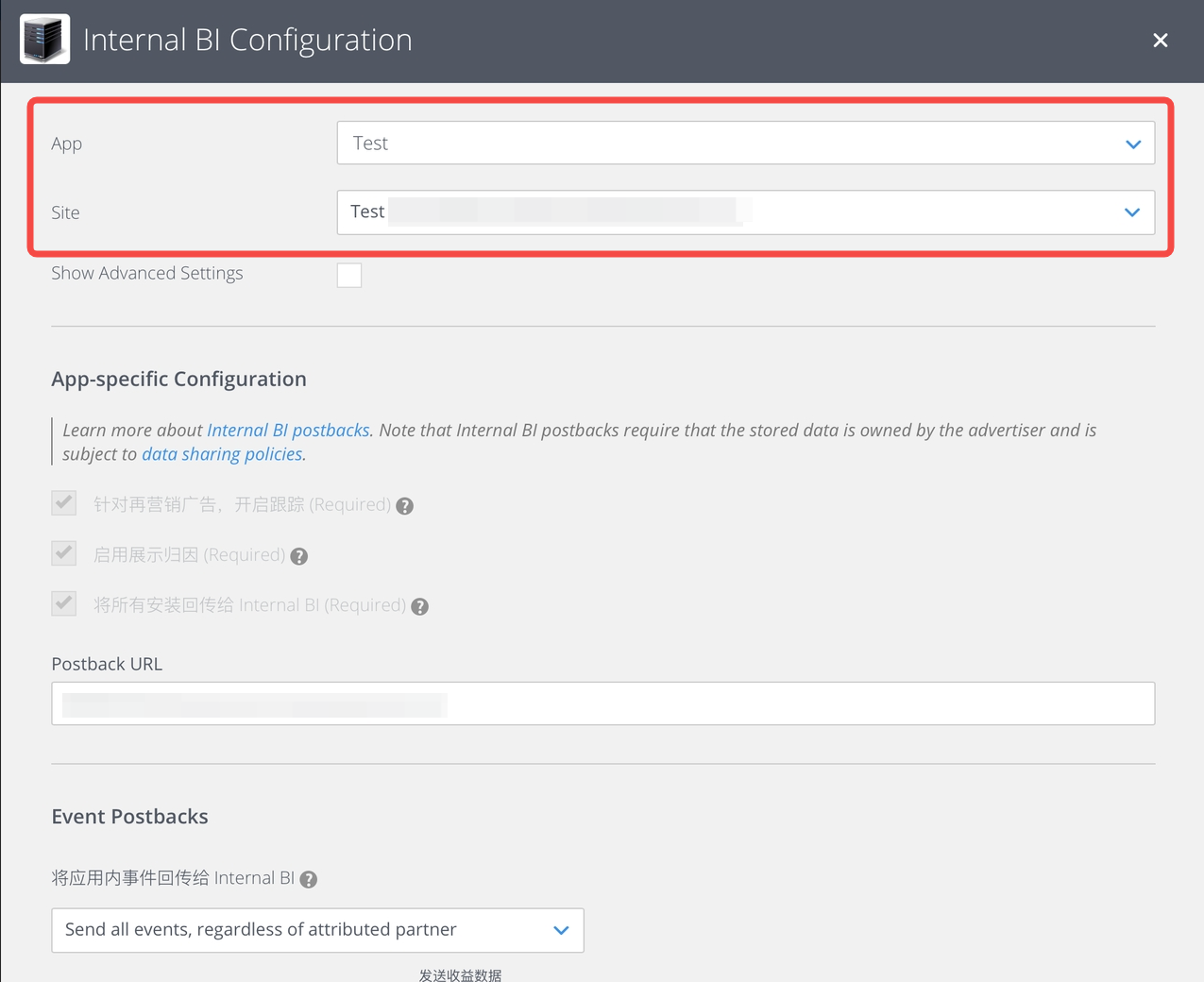This screenshot has width=1204, height=982.
Task: Open the Internal BI postbacks link
Action: pyautogui.click(x=288, y=430)
